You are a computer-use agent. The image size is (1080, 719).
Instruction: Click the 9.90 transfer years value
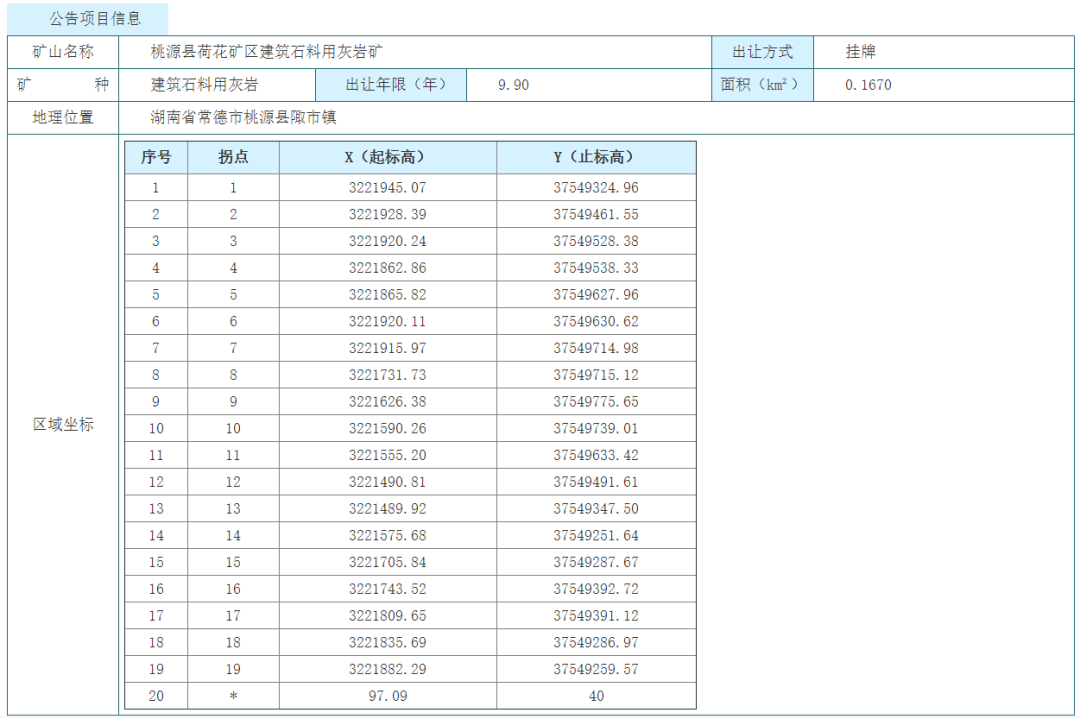(x=513, y=85)
